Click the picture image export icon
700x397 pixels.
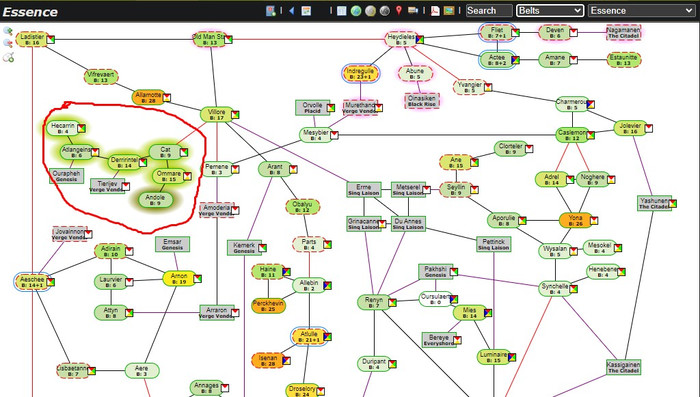click(449, 11)
